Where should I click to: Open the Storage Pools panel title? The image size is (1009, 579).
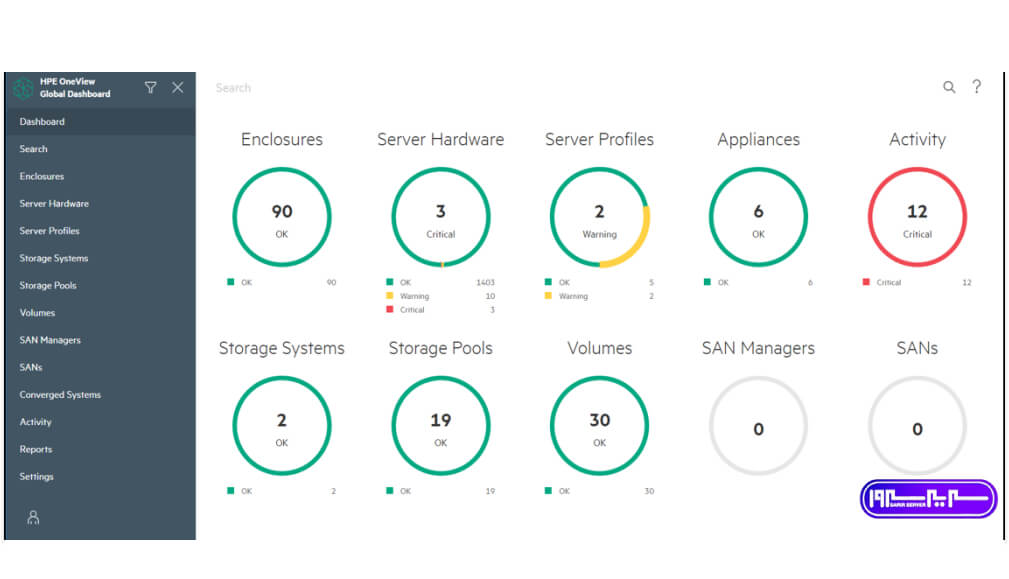(x=440, y=349)
